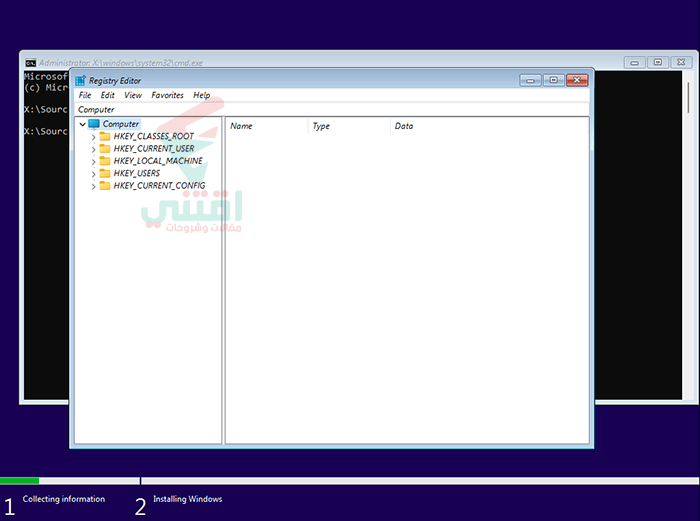700x521 pixels.
Task: Click the cmd.exe window title text
Action: pos(121,63)
